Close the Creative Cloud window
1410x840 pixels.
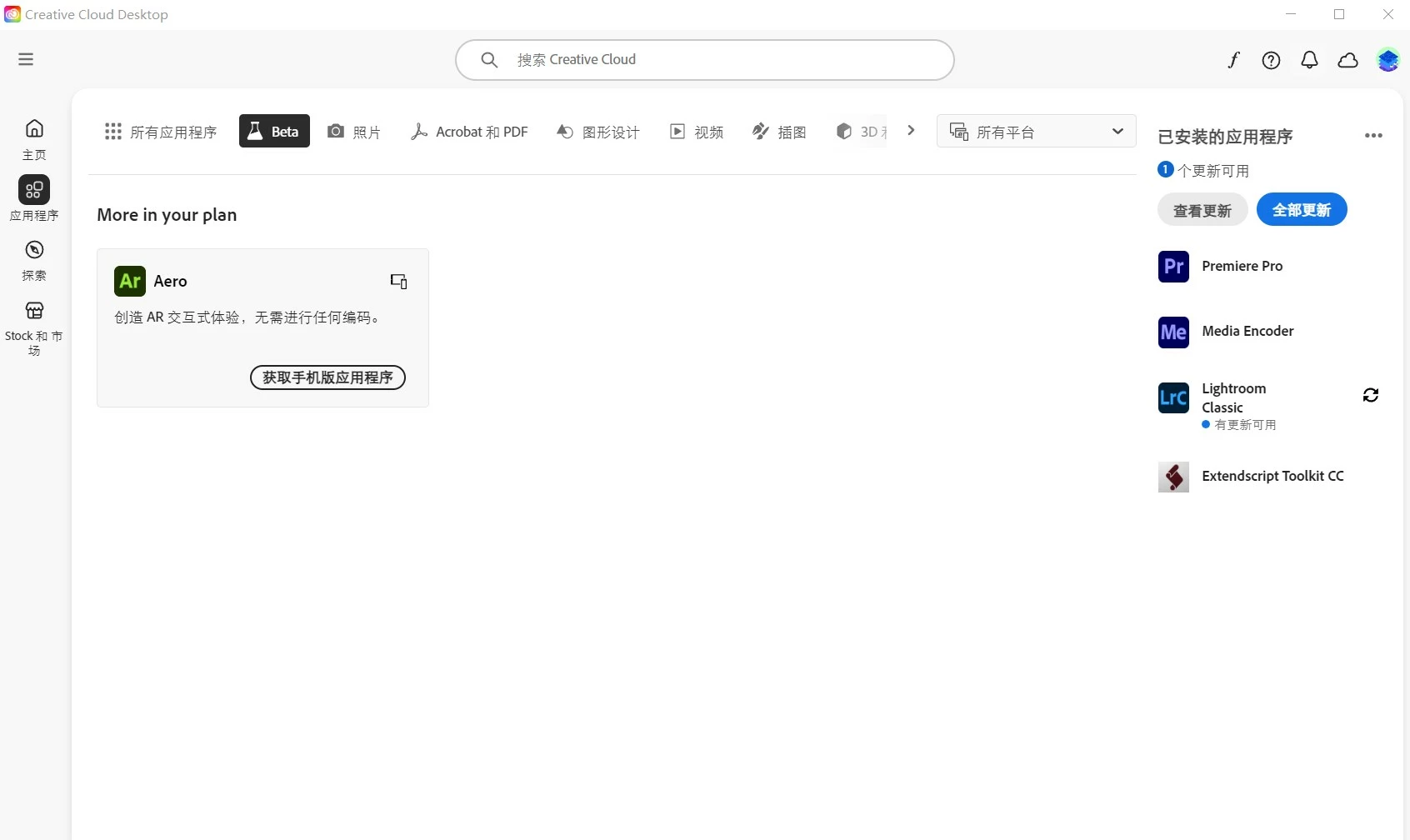point(1388,14)
